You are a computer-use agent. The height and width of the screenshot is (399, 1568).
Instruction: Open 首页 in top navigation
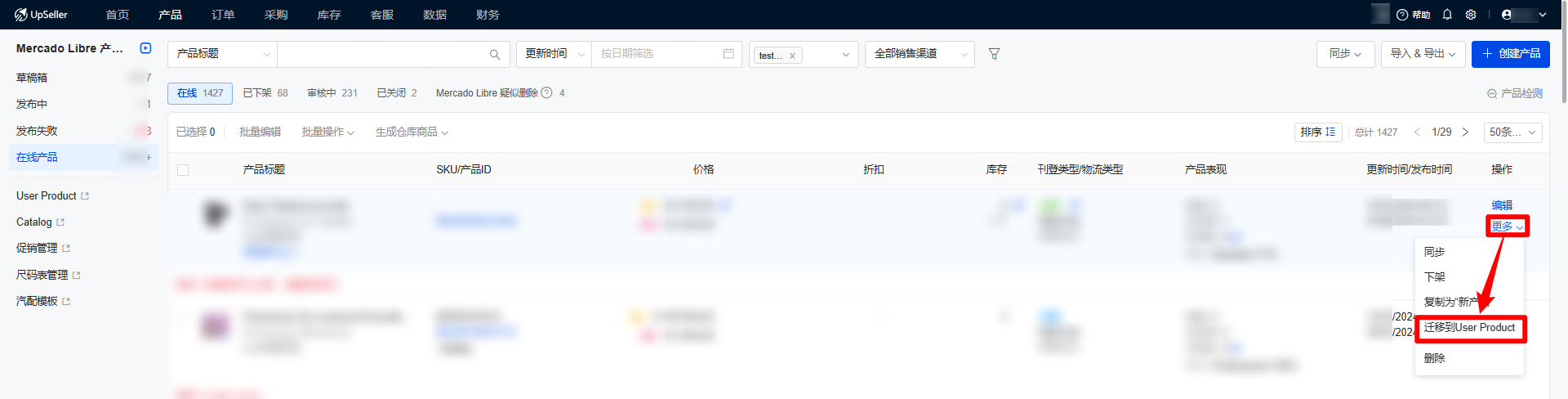click(x=118, y=15)
